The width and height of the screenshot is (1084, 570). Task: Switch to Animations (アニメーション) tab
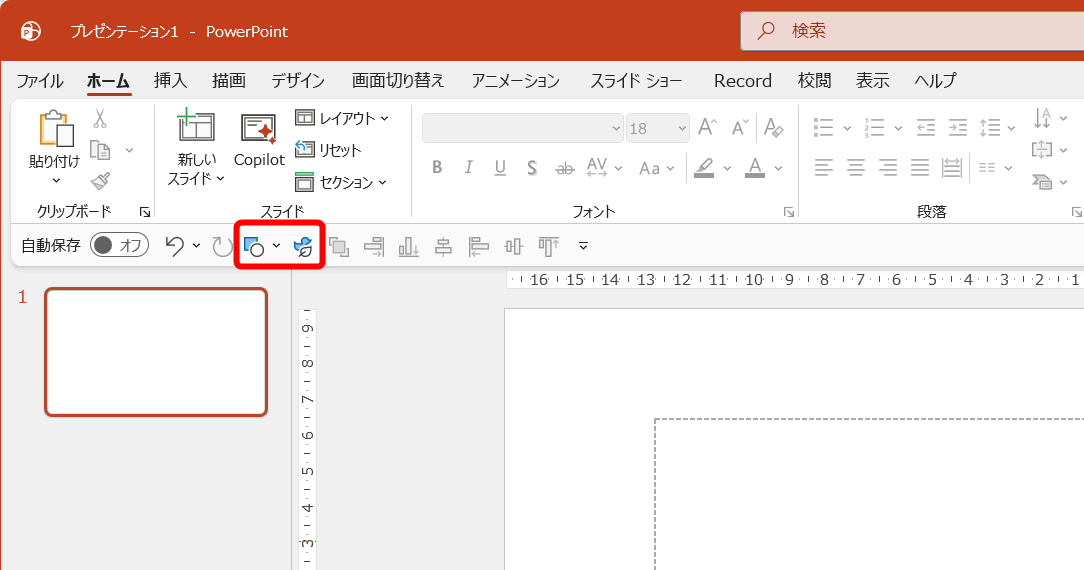[x=516, y=81]
